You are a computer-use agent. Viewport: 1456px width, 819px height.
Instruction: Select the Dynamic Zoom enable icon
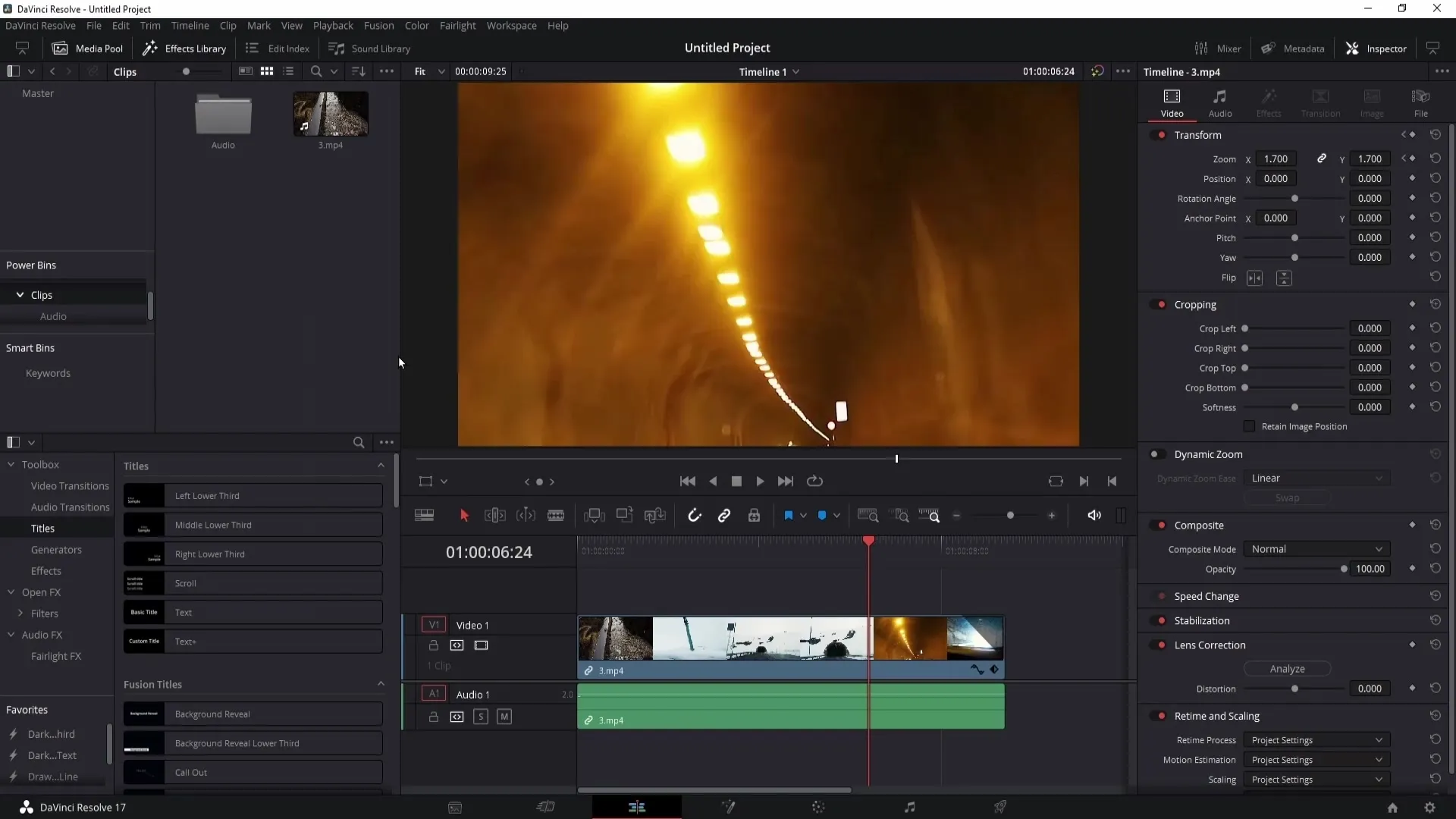(1155, 454)
